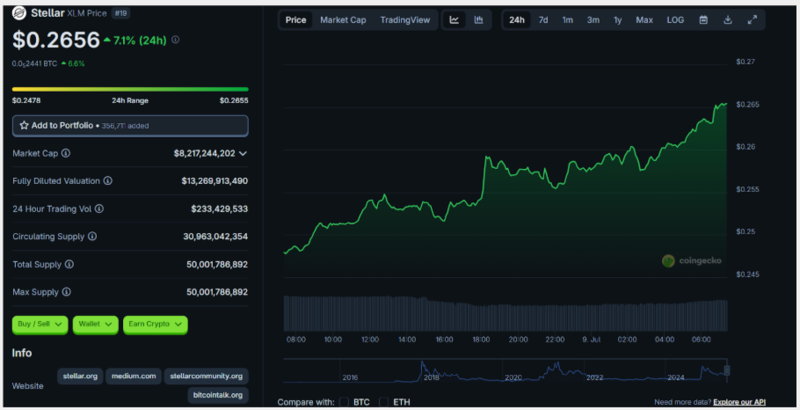
Task: Enable ETH comparison checkbox
Action: [384, 402]
